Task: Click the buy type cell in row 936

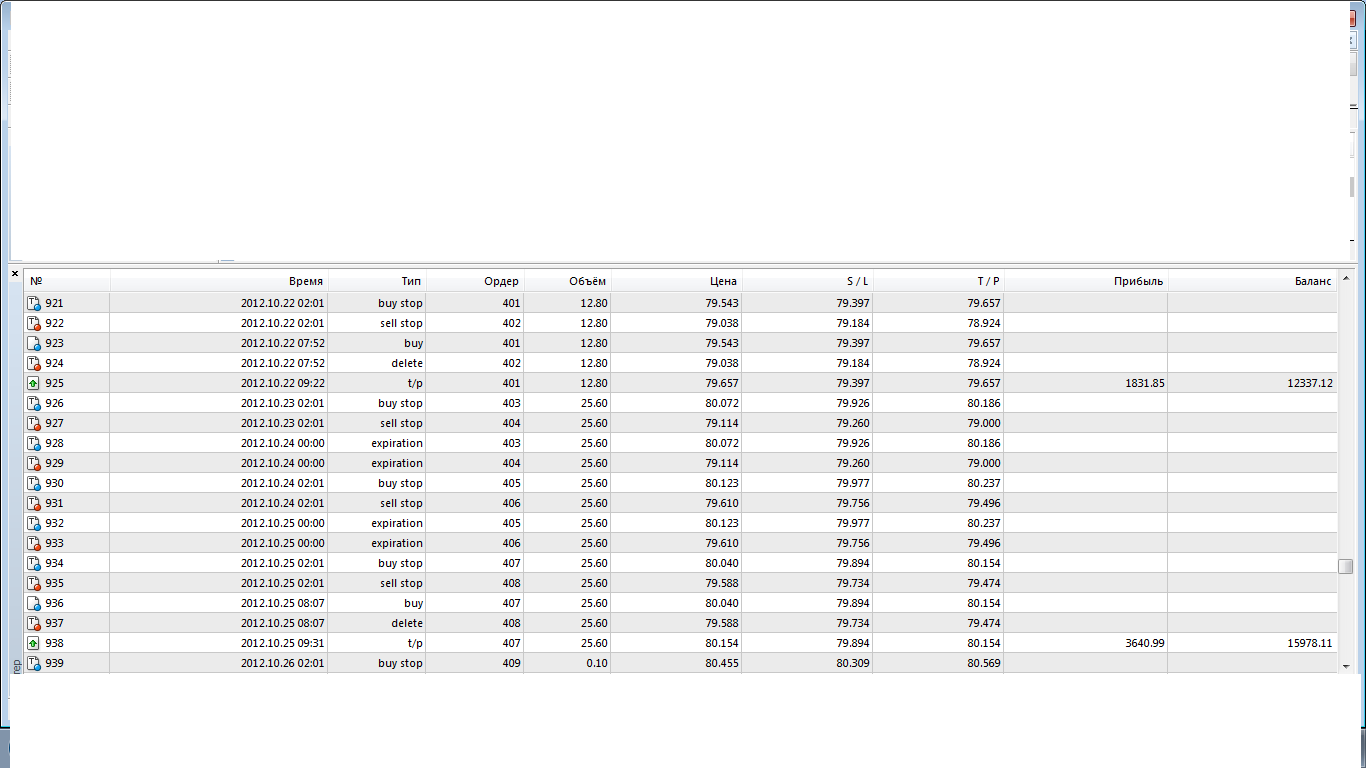Action: click(377, 603)
